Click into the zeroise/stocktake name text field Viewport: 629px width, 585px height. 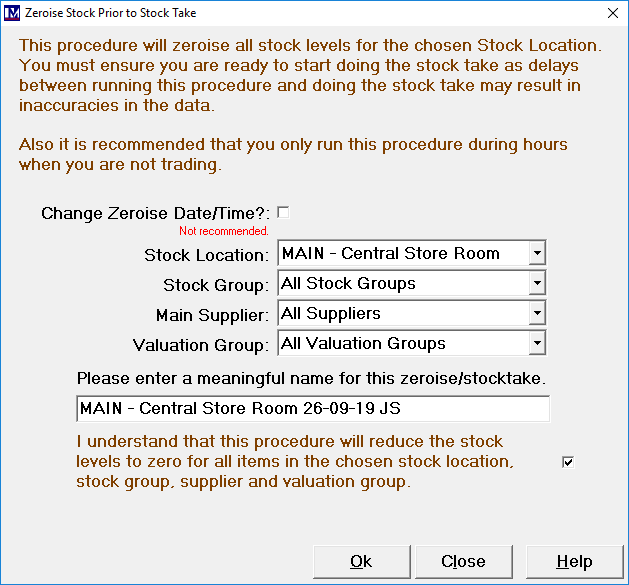[x=312, y=409]
